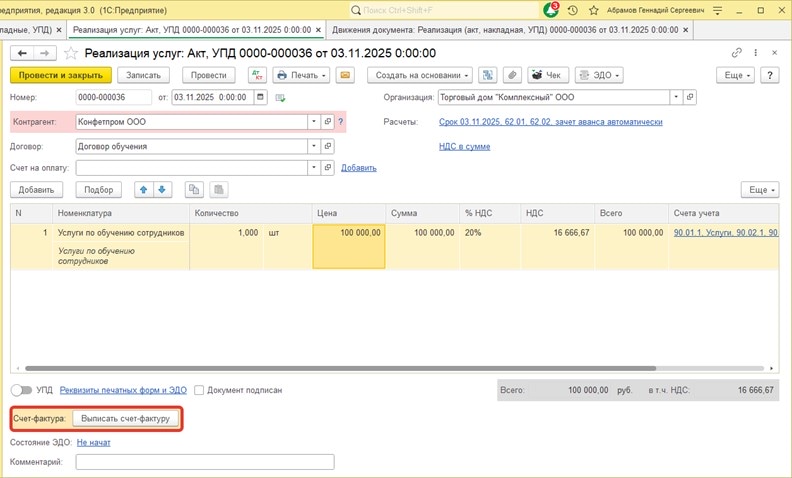Move table row down with arrow

[162, 189]
